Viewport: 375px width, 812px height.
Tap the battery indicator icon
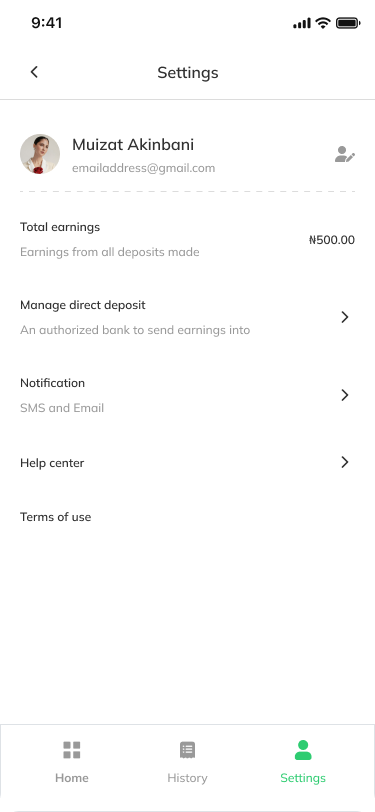pos(348,23)
